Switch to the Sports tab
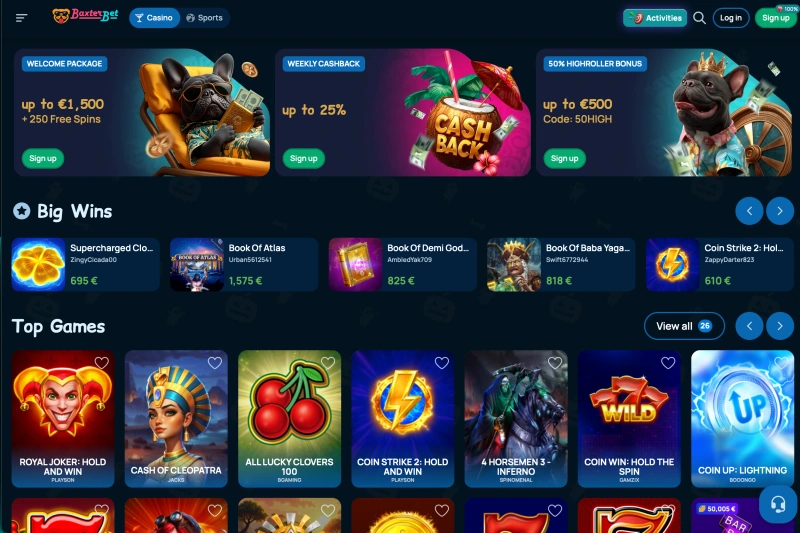 pyautogui.click(x=205, y=18)
